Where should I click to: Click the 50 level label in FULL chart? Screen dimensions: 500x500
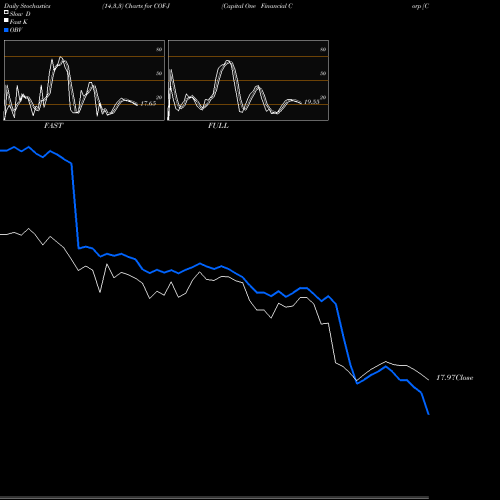point(323,73)
